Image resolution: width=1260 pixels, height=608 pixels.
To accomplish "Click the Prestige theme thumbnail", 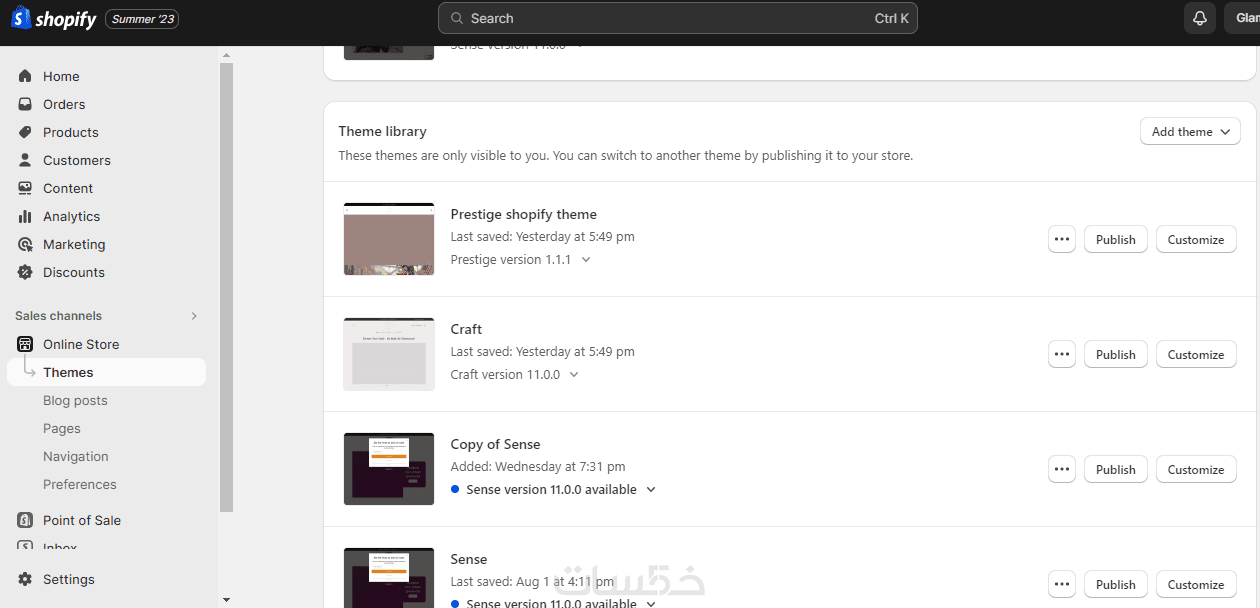I will pos(389,239).
